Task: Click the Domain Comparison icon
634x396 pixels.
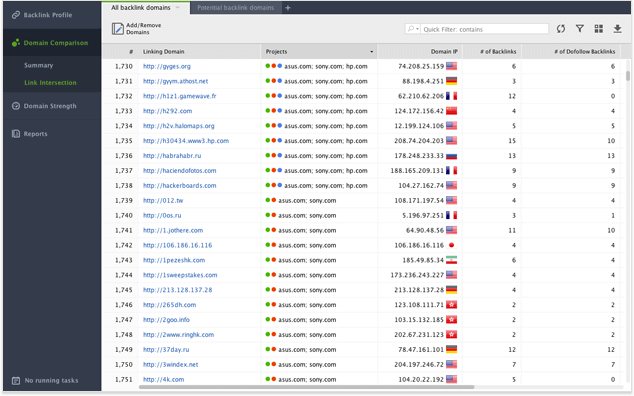Action: tap(16, 42)
